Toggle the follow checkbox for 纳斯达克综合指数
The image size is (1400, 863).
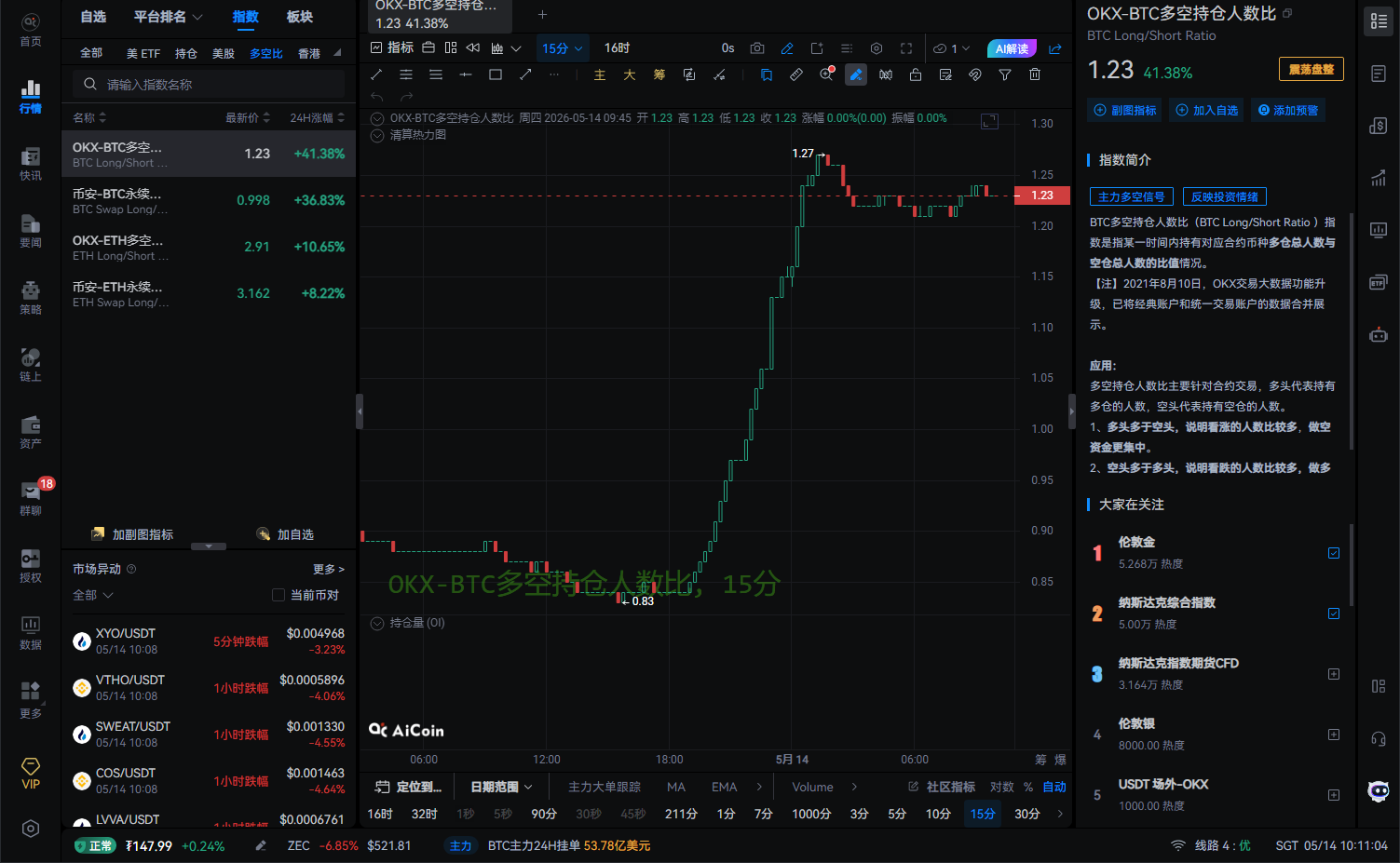click(x=1334, y=614)
